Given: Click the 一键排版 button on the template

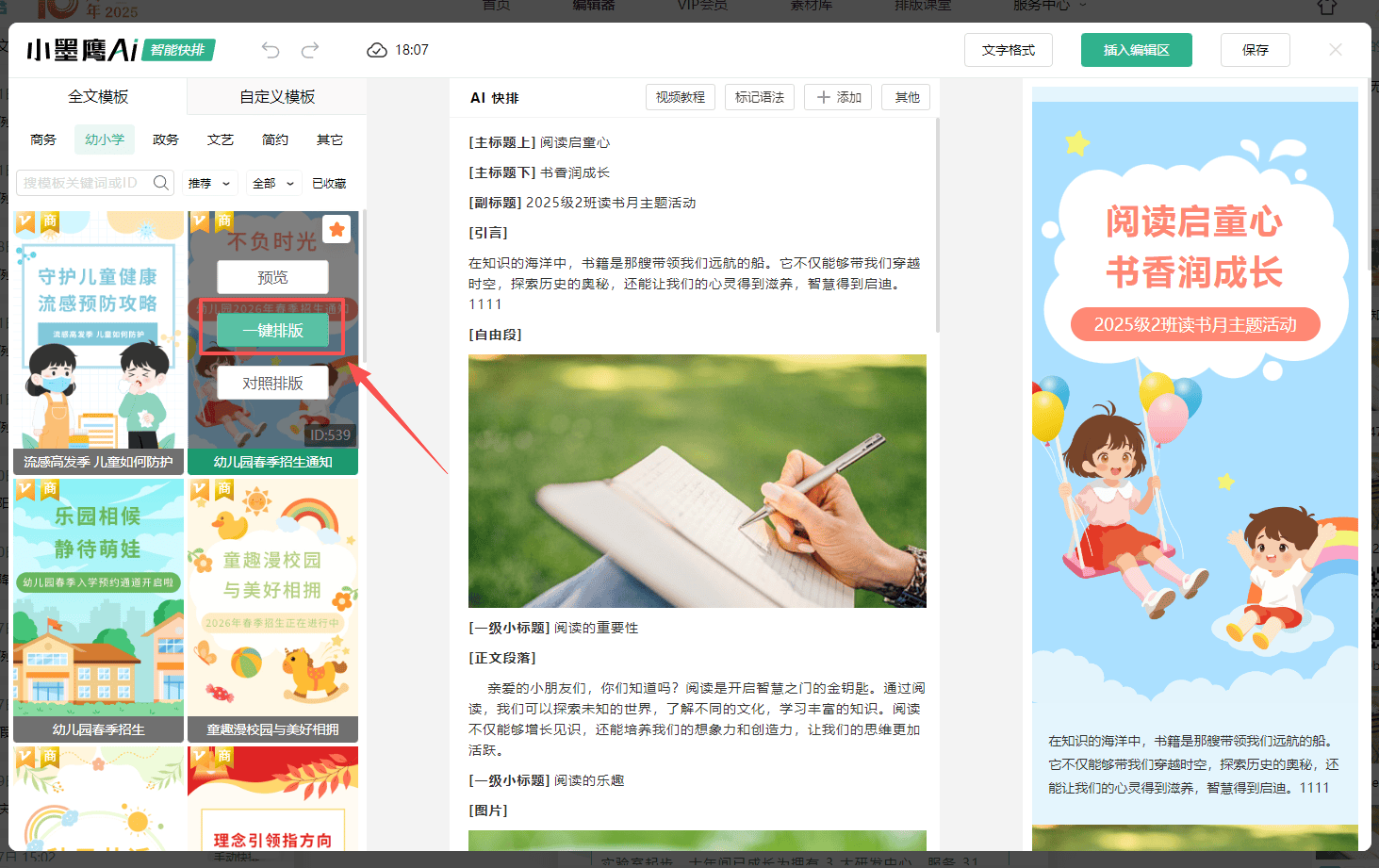Looking at the screenshot, I should coord(272,329).
